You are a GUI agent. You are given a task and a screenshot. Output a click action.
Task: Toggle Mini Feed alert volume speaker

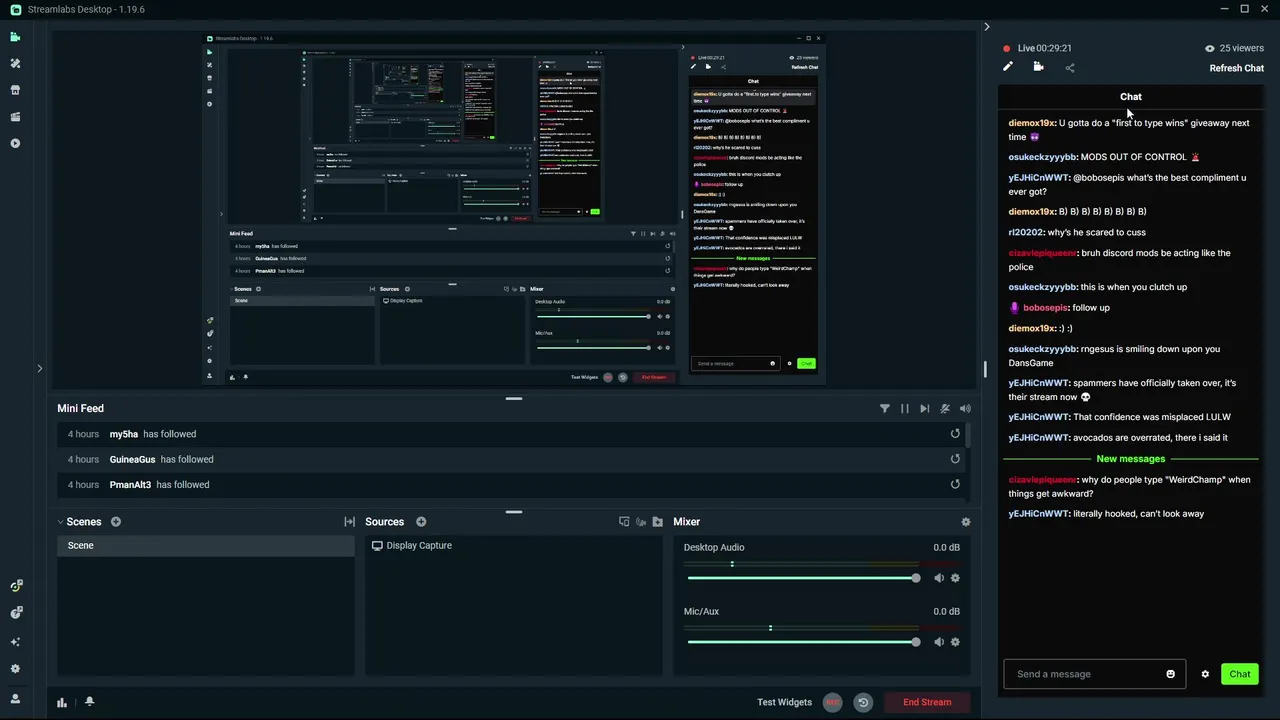tap(965, 408)
